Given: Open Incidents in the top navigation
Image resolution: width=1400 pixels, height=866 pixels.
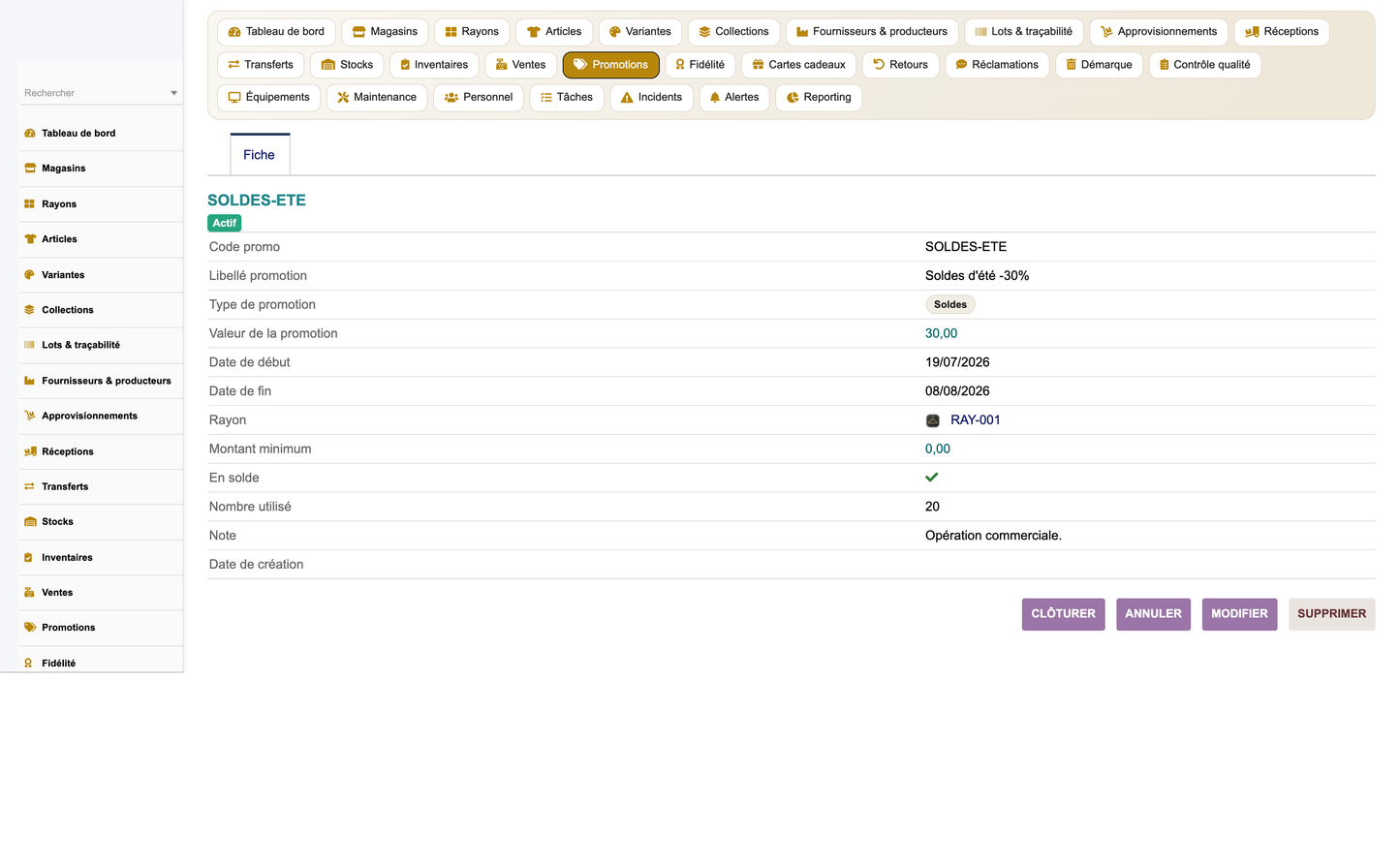Looking at the screenshot, I should [x=651, y=98].
